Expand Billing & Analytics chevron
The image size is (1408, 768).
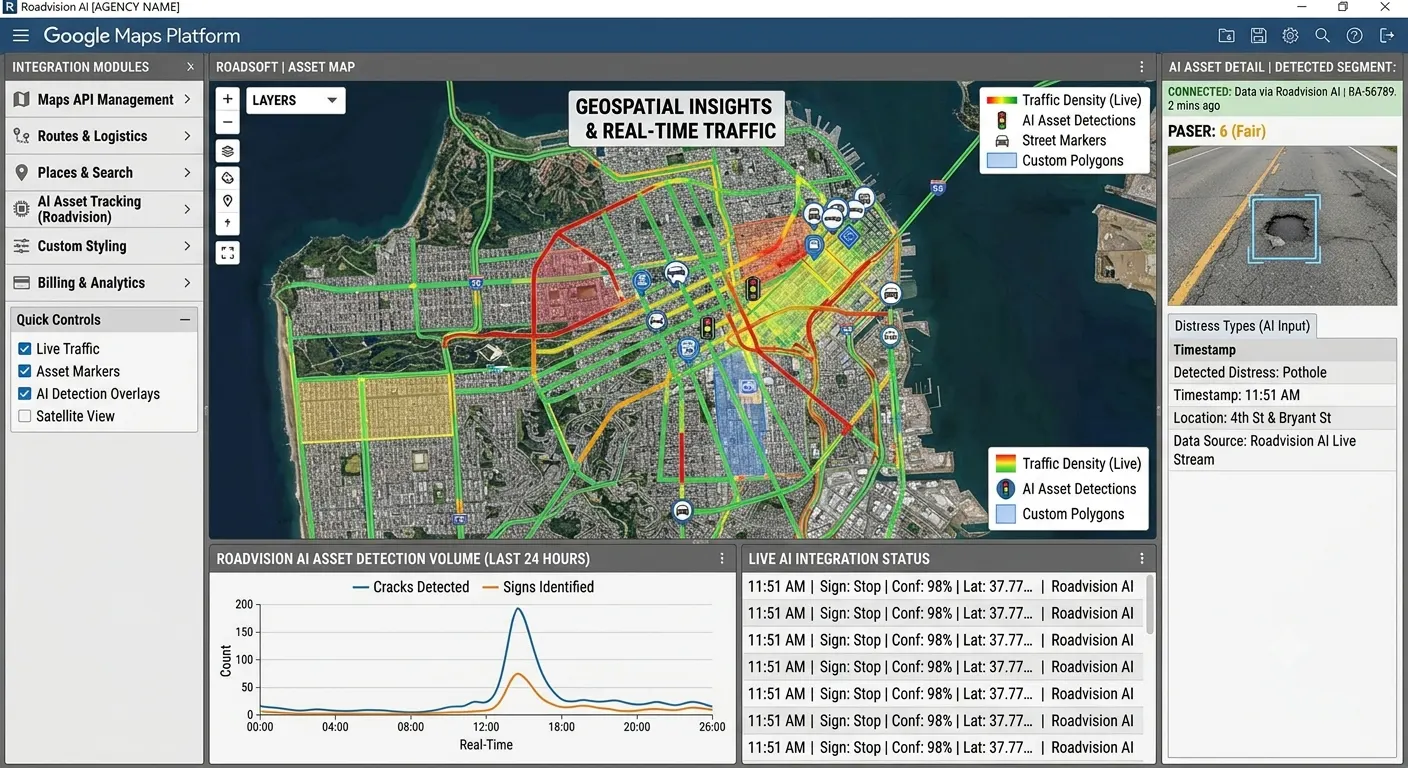click(x=187, y=283)
